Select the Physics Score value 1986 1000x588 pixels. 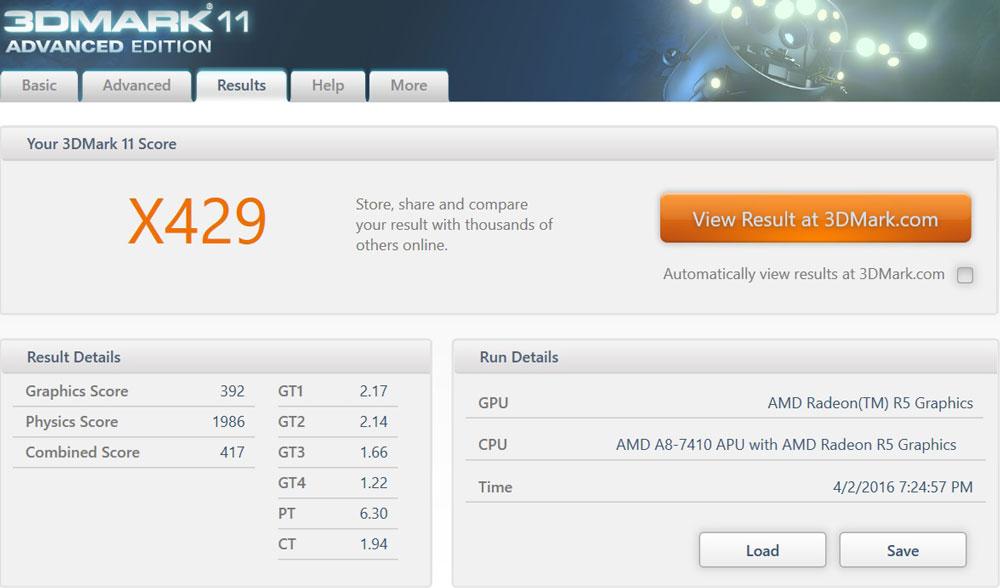(228, 422)
